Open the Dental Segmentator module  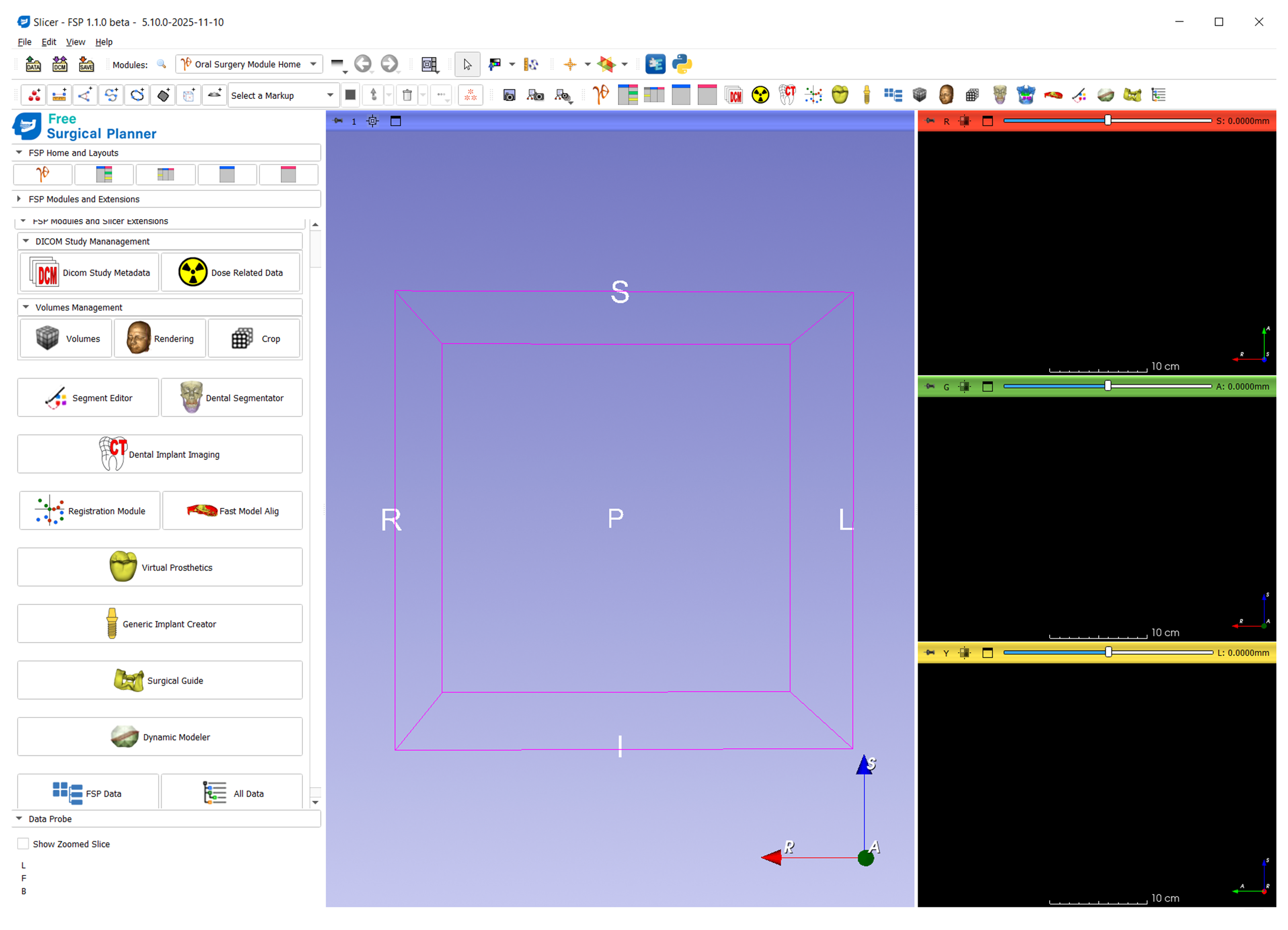[x=232, y=397]
